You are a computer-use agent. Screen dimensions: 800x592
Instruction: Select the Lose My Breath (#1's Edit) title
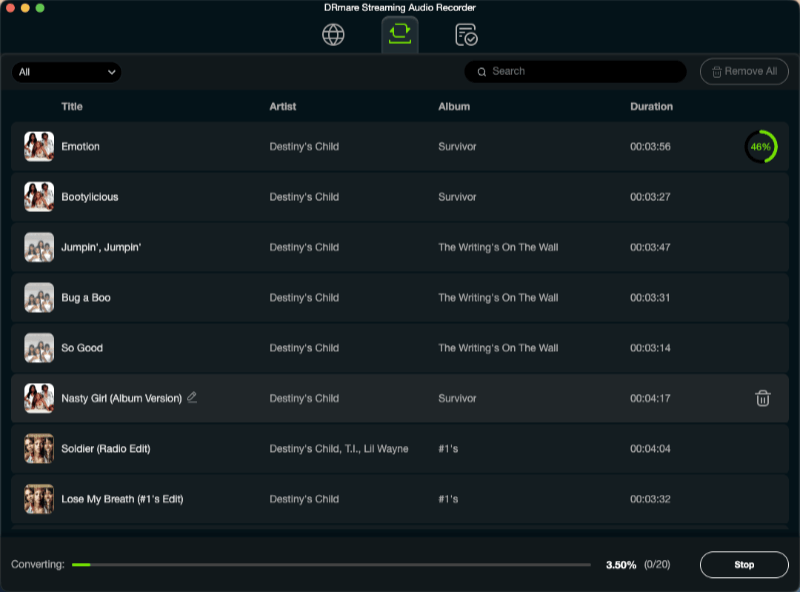pyautogui.click(x=122, y=499)
